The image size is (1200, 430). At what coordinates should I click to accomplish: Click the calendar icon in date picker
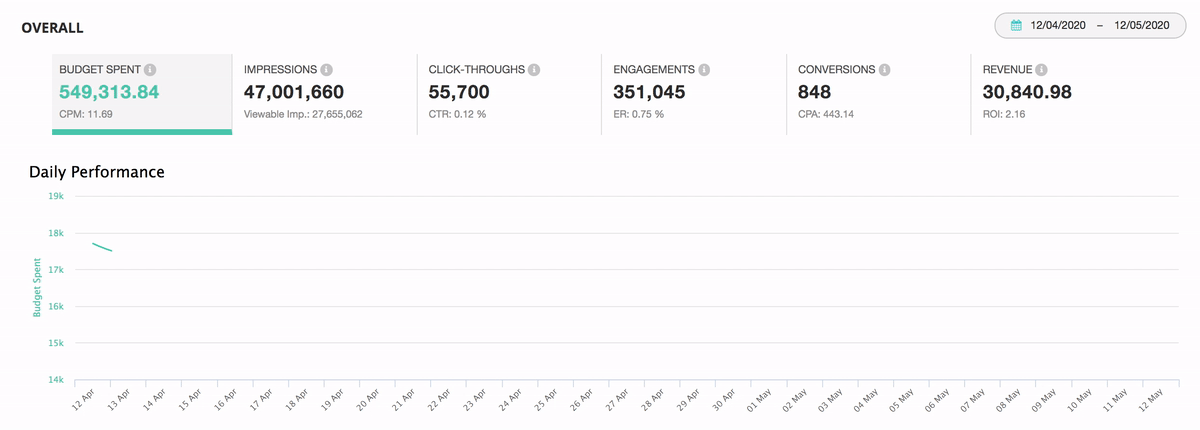pyautogui.click(x=1016, y=26)
